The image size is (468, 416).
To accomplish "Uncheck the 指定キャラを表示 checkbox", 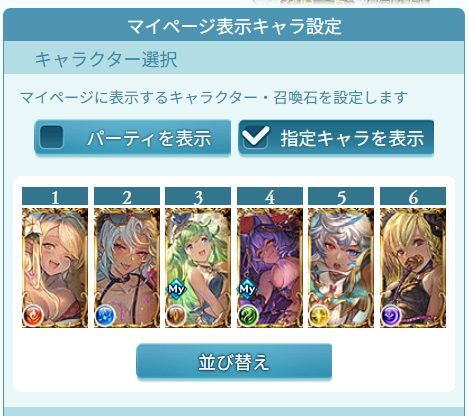I will tap(255, 137).
